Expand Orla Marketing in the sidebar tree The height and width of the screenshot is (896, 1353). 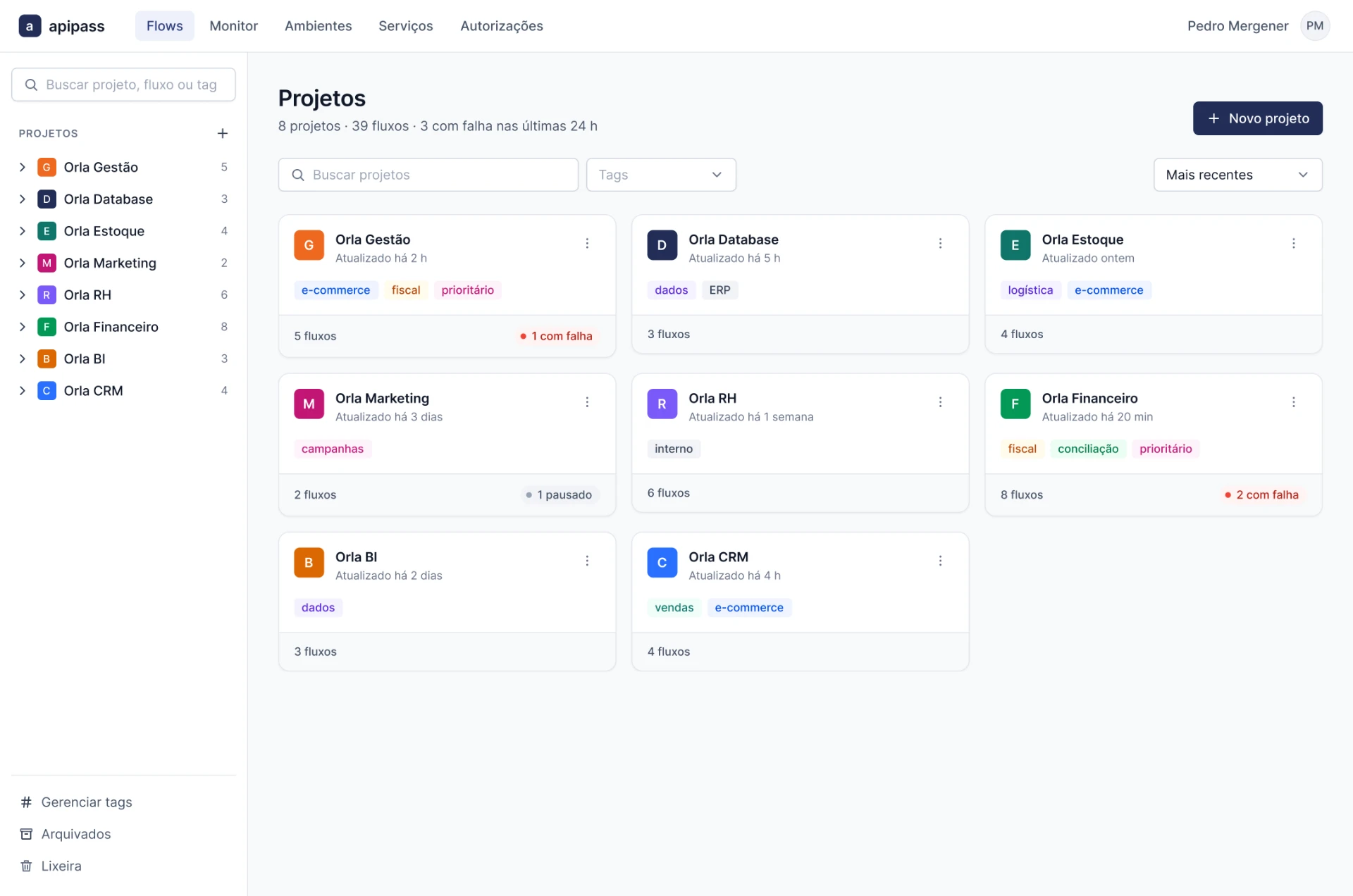pos(23,263)
